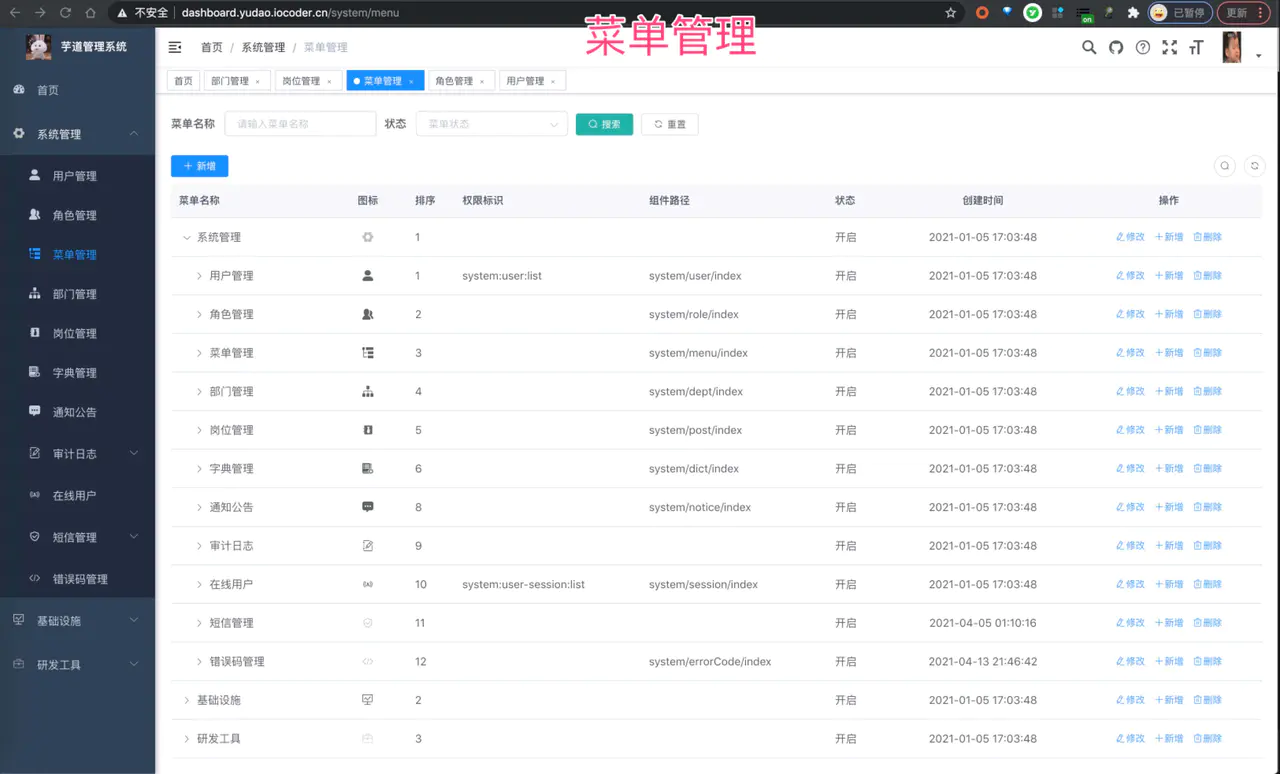Viewport: 1280px width, 774px height.
Task: Collapse sidebar with the hamburger icon
Action: click(x=175, y=47)
